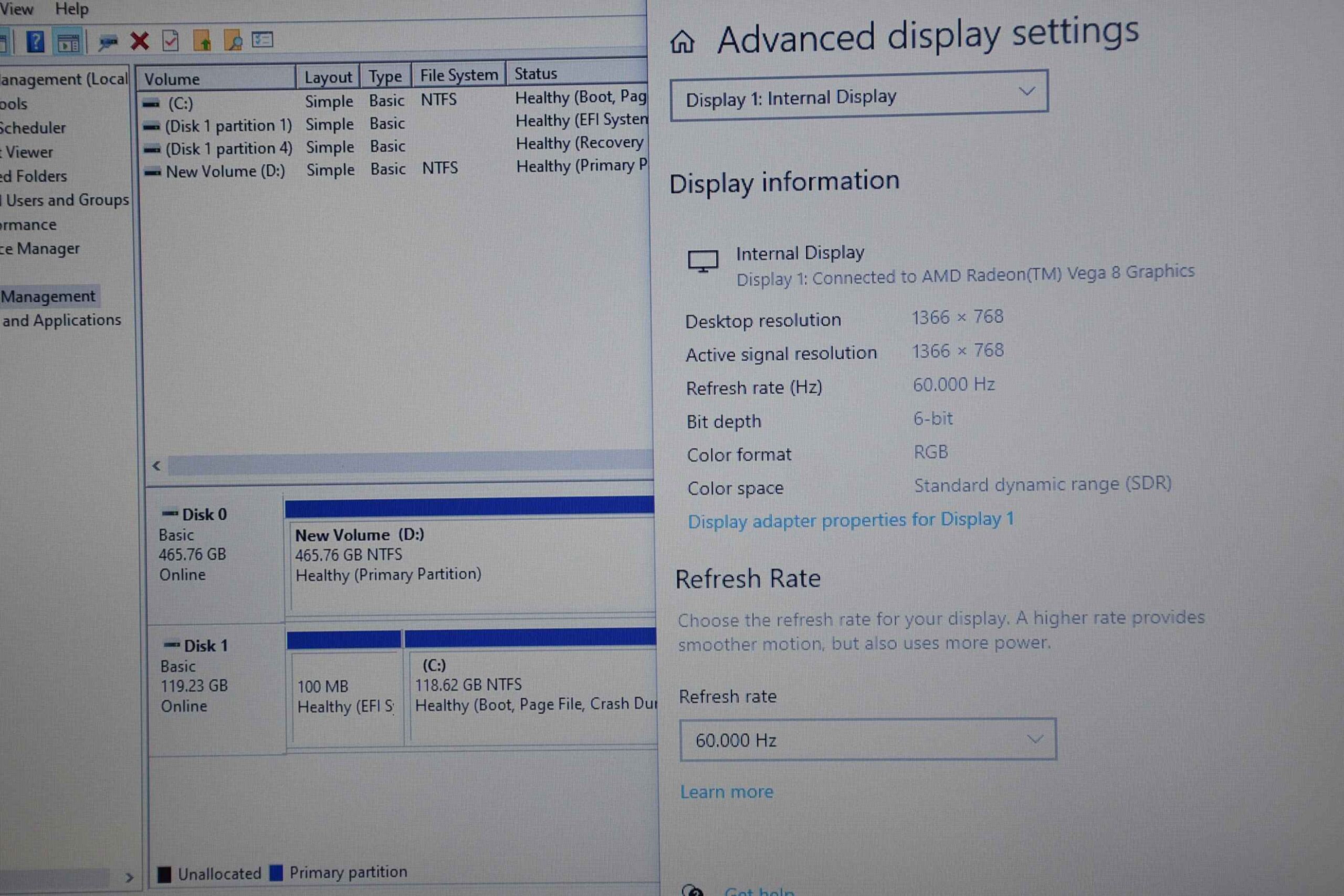Click the Learn more link
The width and height of the screenshot is (1344, 896).
(726, 792)
